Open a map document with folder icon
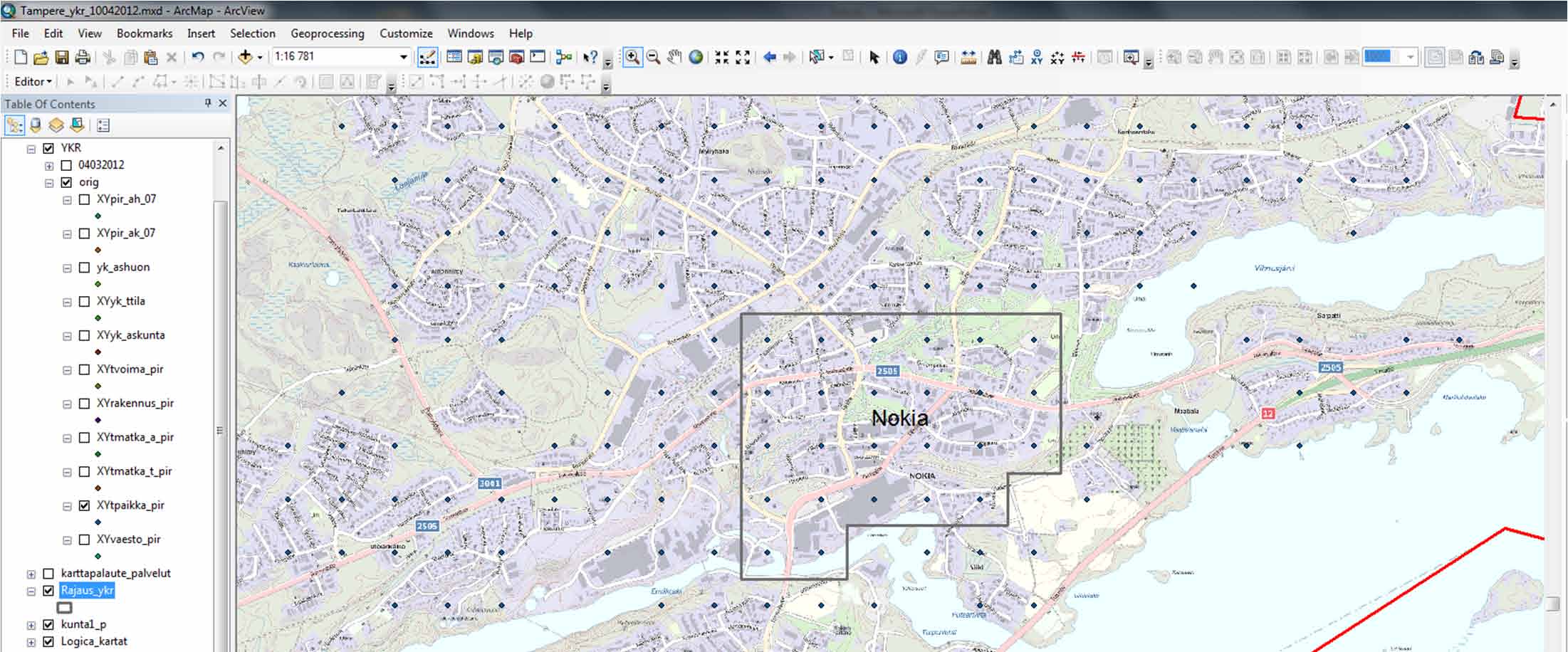Viewport: 1568px width, 652px height. tap(41, 58)
